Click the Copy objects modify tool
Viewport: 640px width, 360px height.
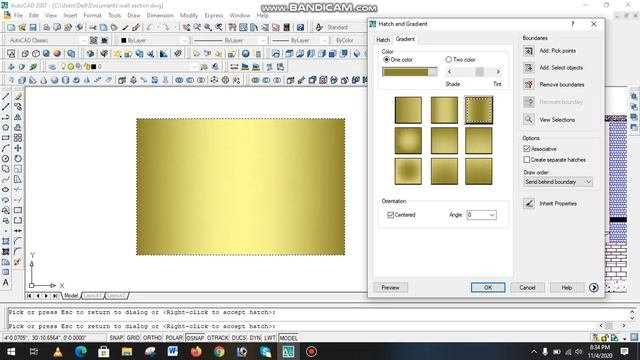click(18, 107)
